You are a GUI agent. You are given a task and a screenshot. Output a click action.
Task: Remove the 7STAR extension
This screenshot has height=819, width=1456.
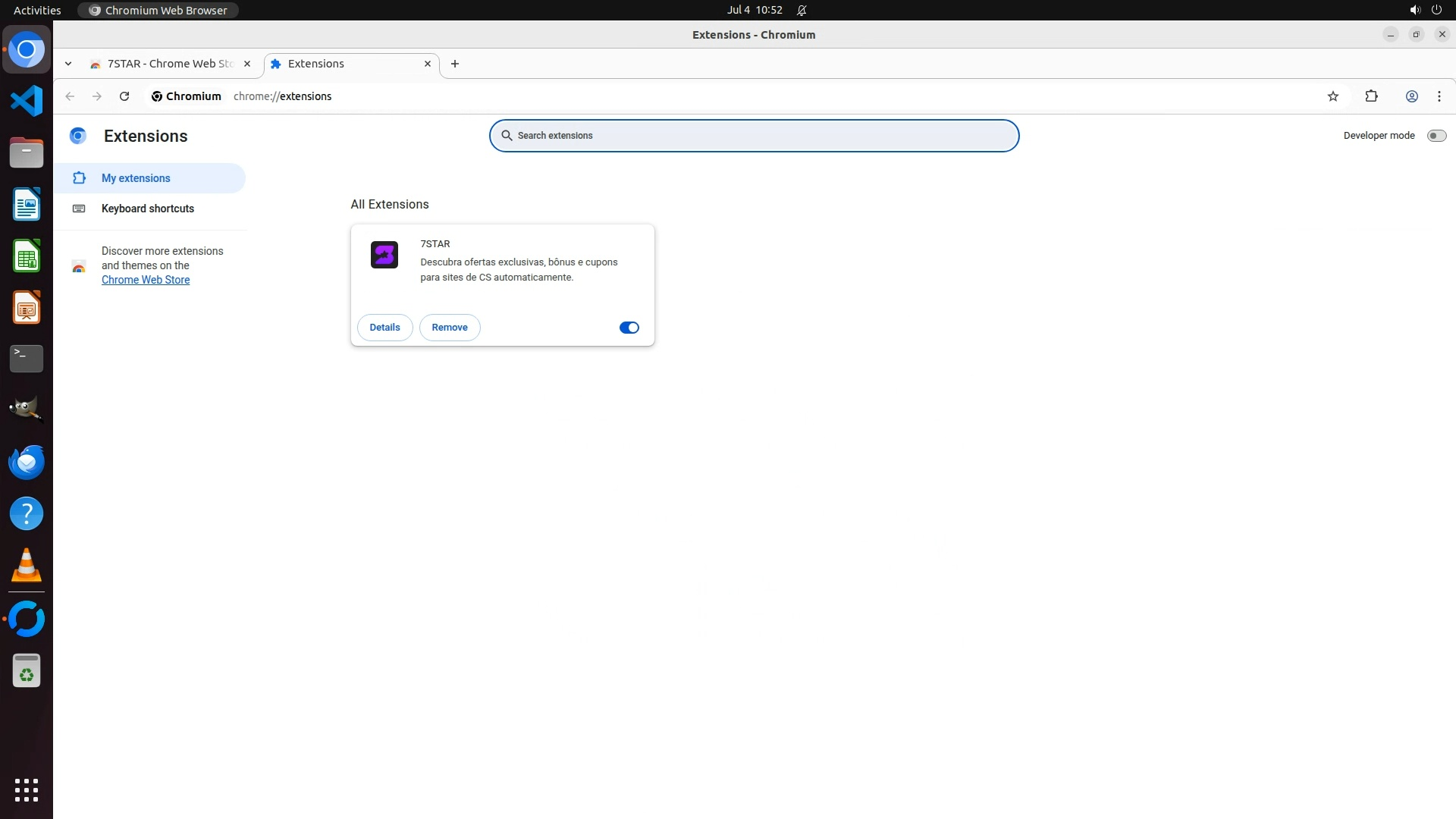(x=449, y=328)
